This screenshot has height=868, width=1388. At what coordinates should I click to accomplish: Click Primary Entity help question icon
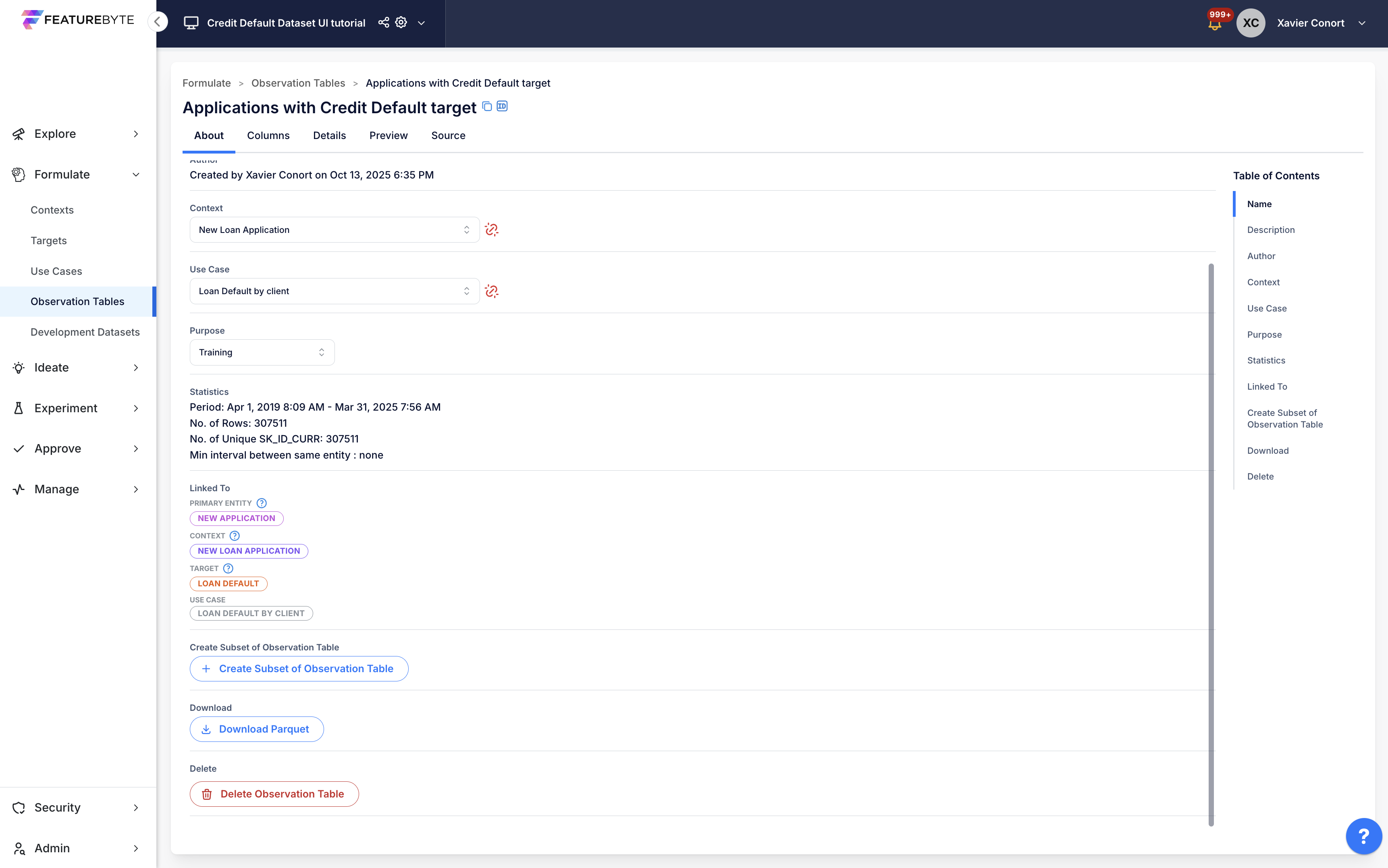click(262, 503)
